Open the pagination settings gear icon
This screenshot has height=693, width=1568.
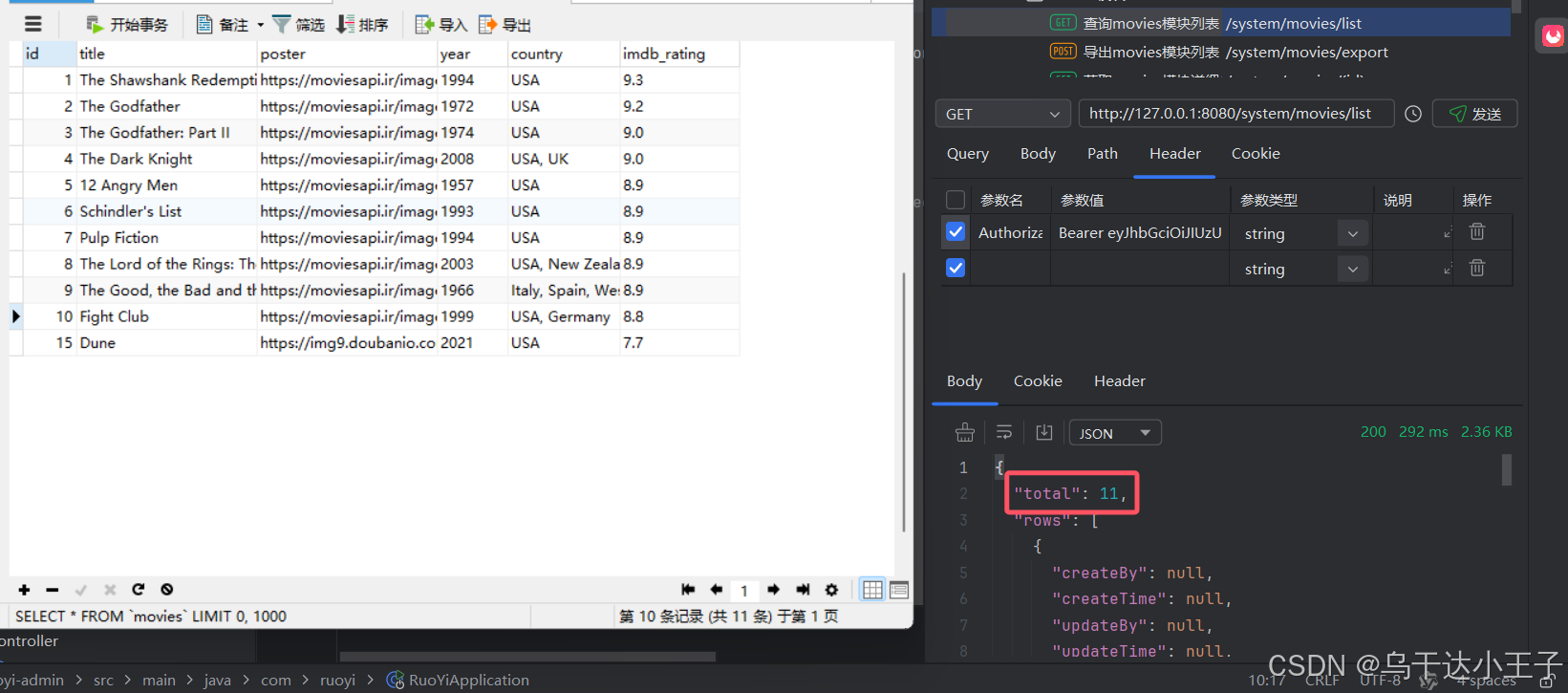coord(831,590)
